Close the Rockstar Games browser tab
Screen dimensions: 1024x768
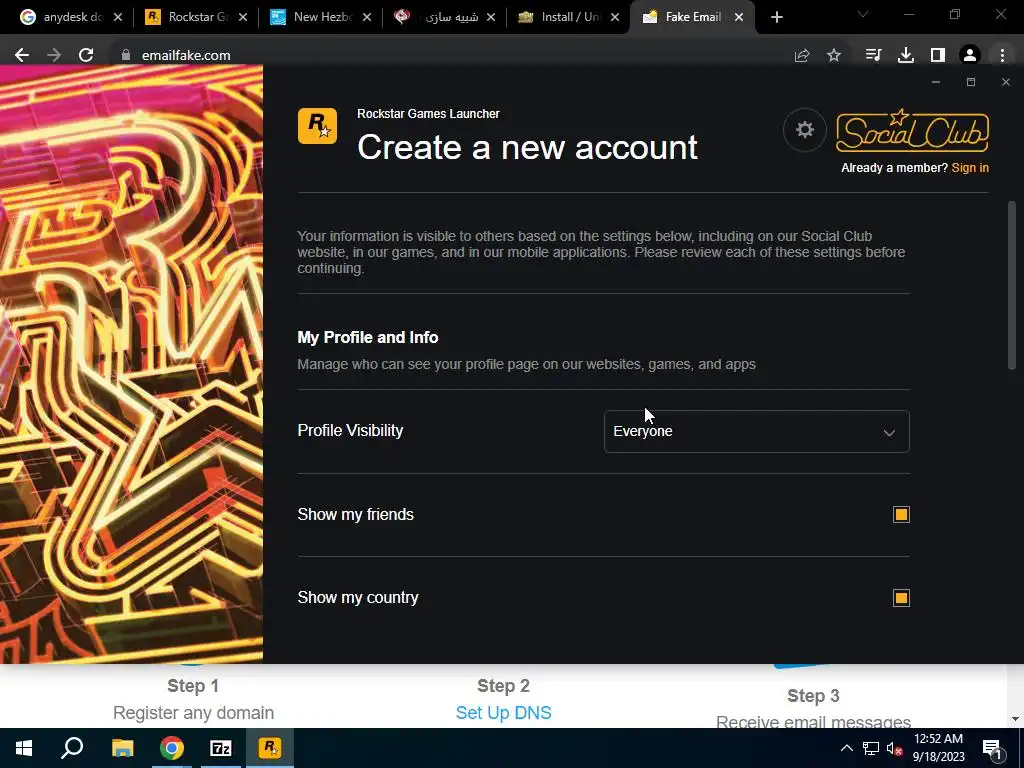(x=243, y=18)
